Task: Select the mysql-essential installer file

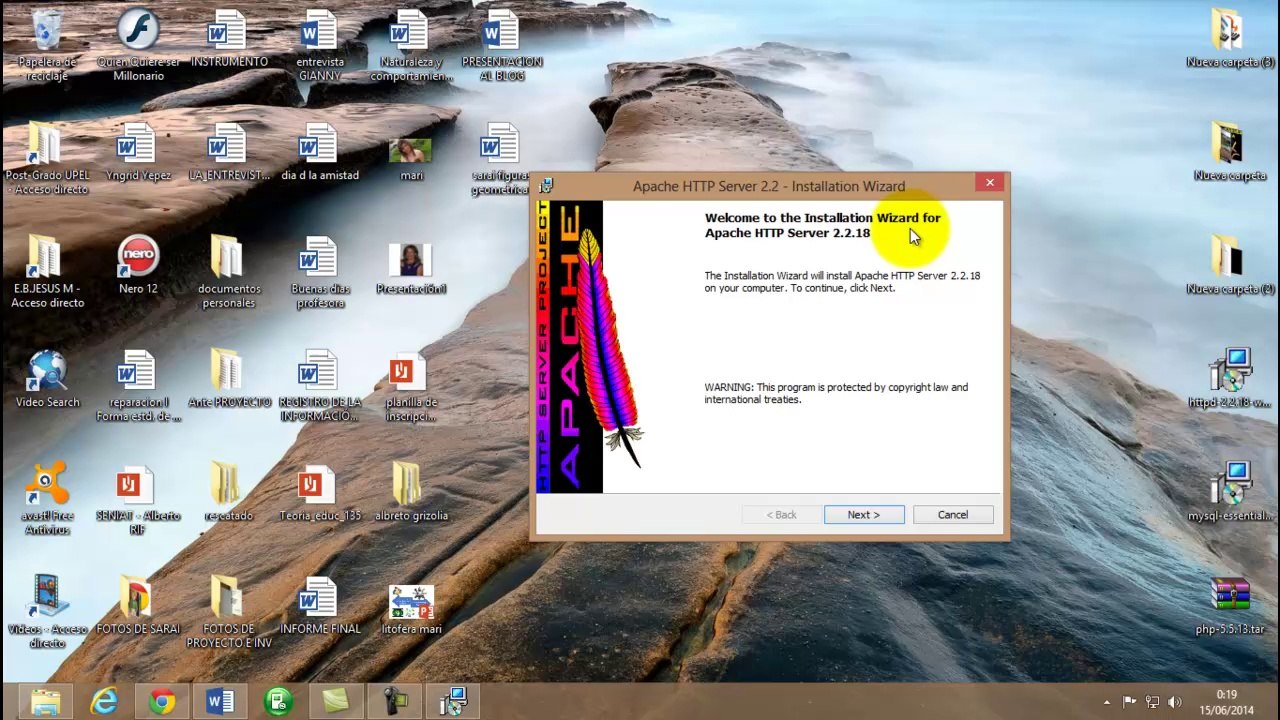Action: 1230,493
